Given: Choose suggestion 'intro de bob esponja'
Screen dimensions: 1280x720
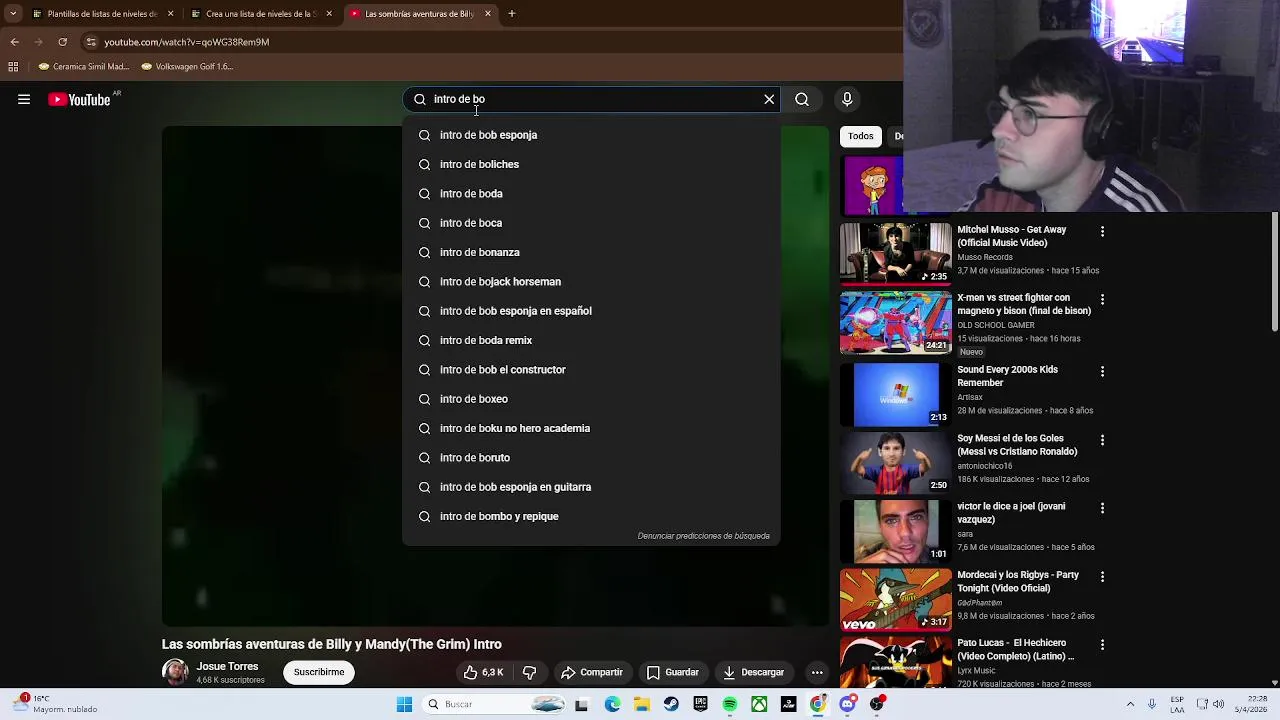Looking at the screenshot, I should click(591, 135).
